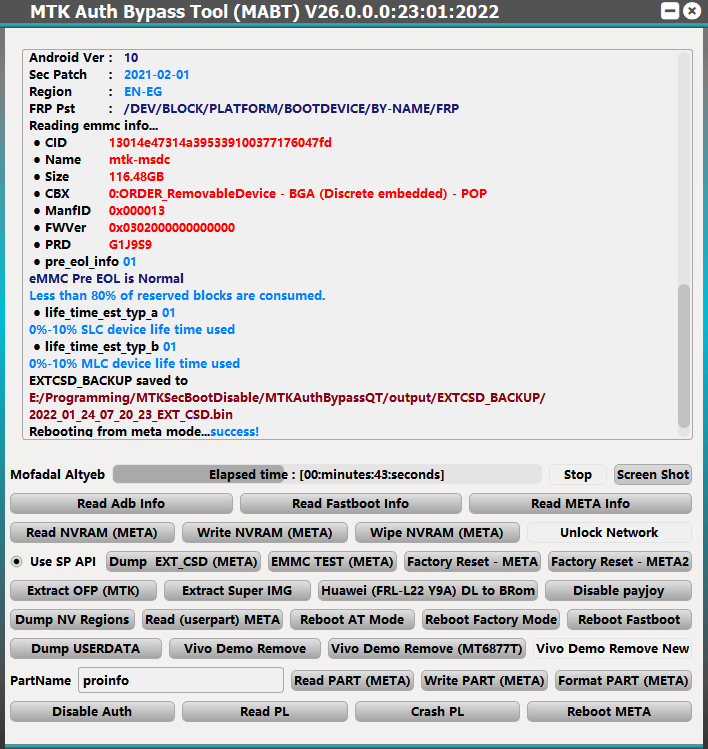The height and width of the screenshot is (749, 708).
Task: Click Read PART (META)
Action: pos(352,681)
